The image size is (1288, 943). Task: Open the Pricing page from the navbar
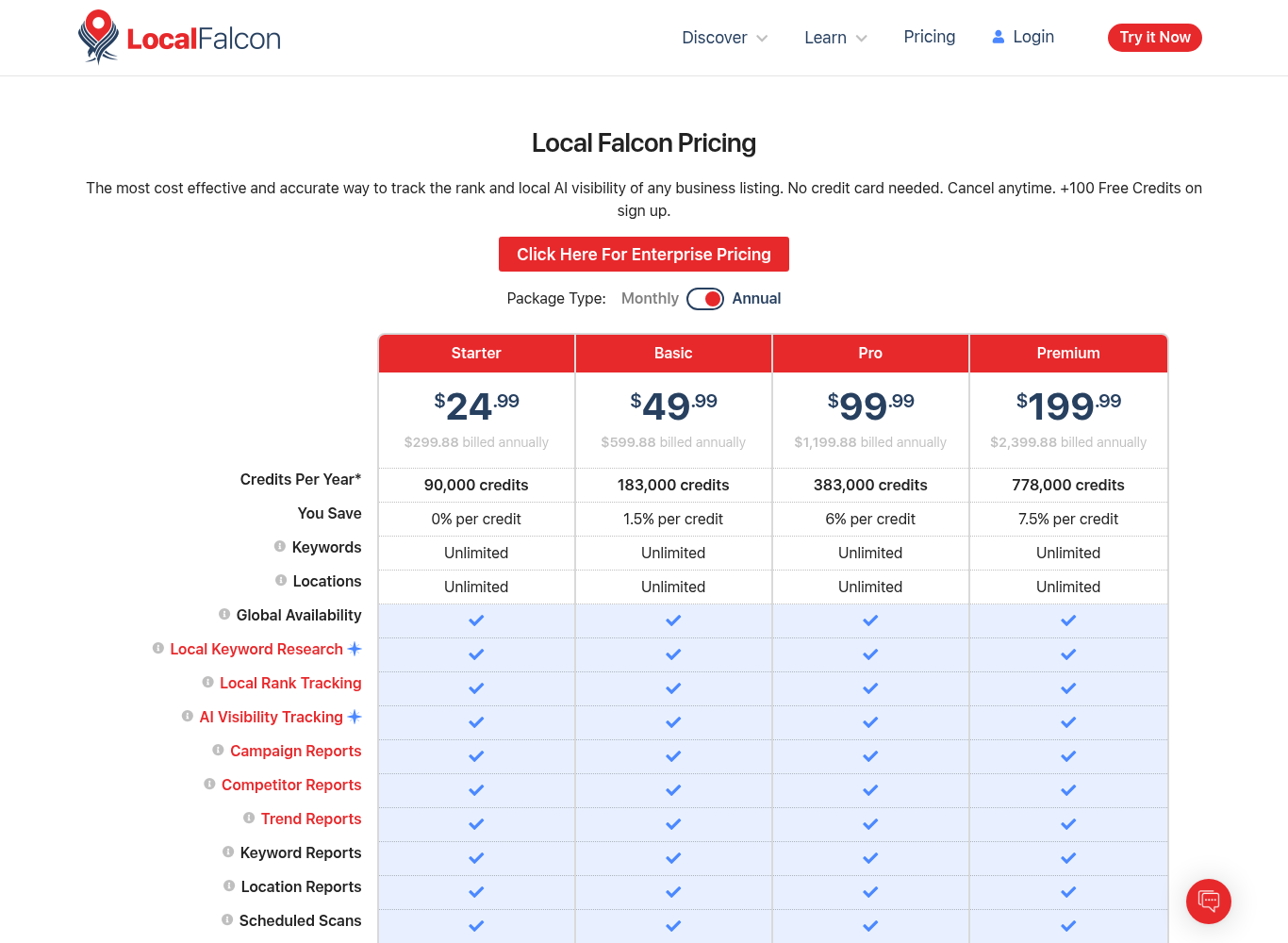point(930,37)
